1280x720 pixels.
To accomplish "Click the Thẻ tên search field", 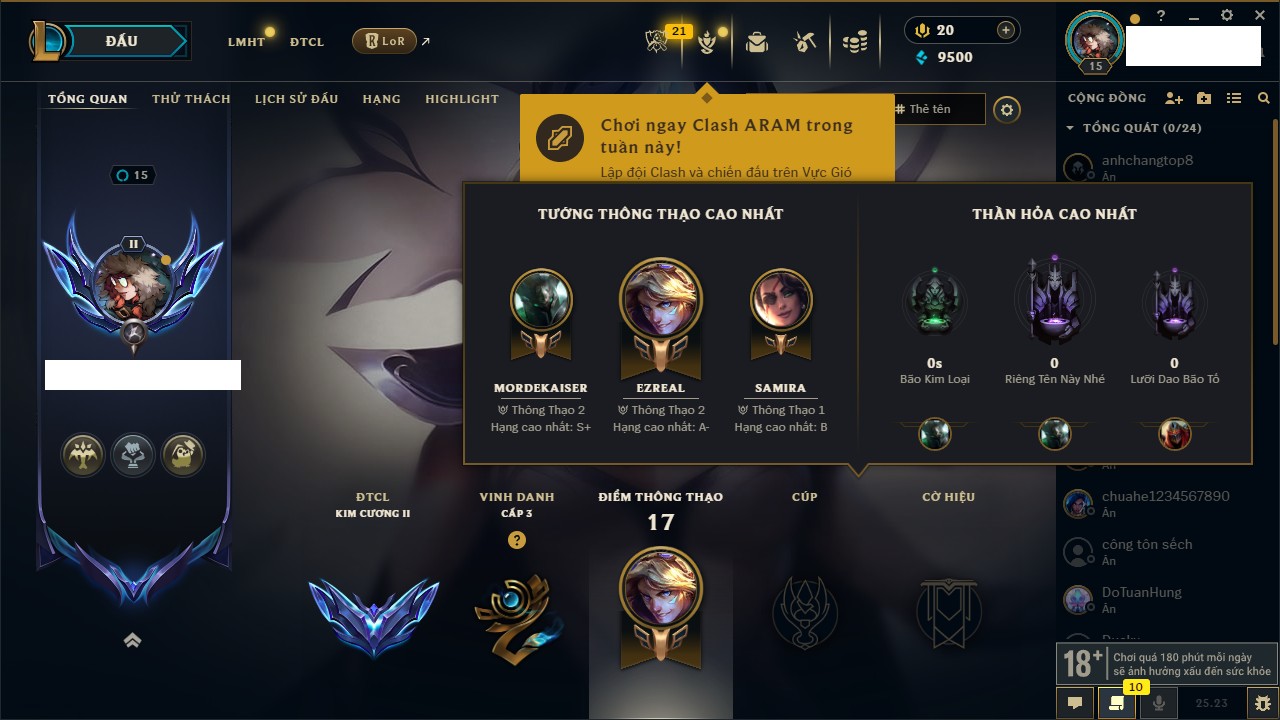I will pos(938,109).
